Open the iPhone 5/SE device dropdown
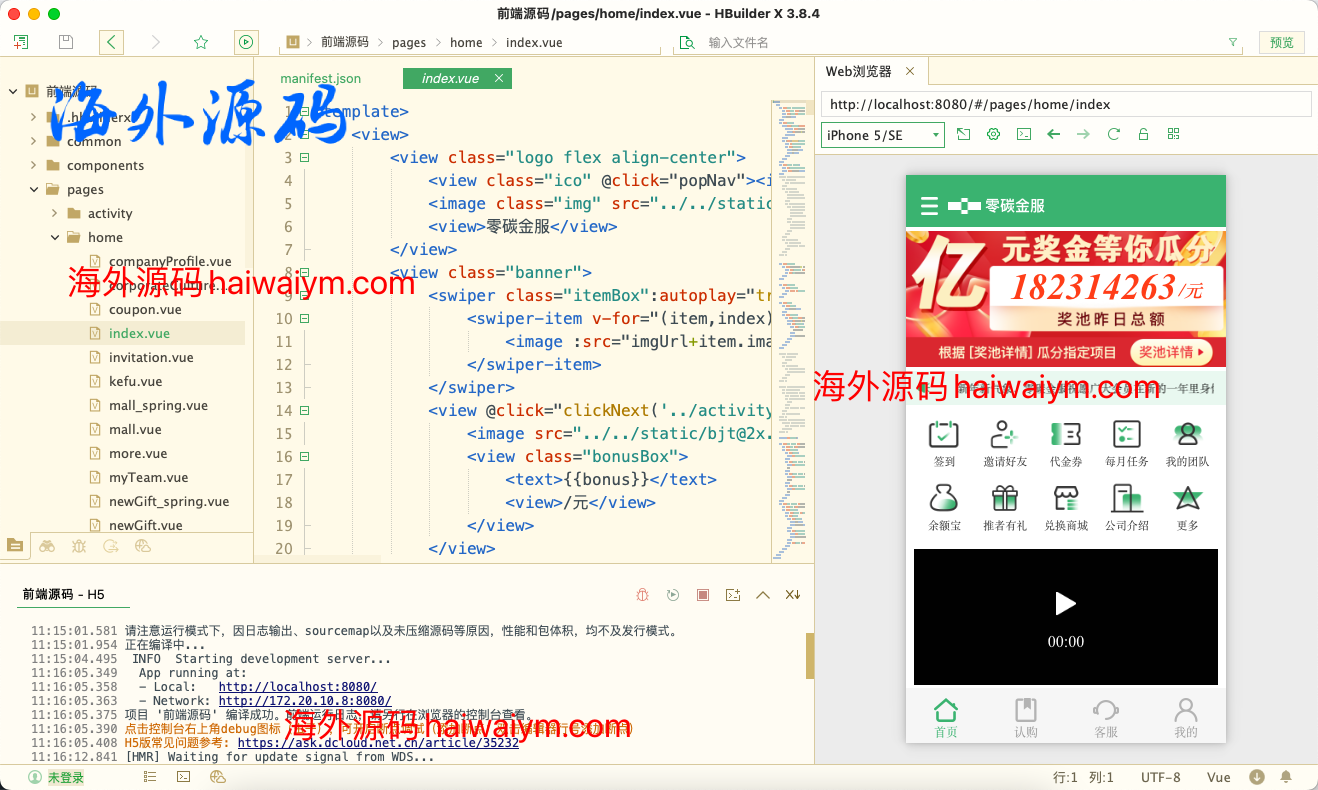This screenshot has width=1318, height=790. (x=882, y=135)
